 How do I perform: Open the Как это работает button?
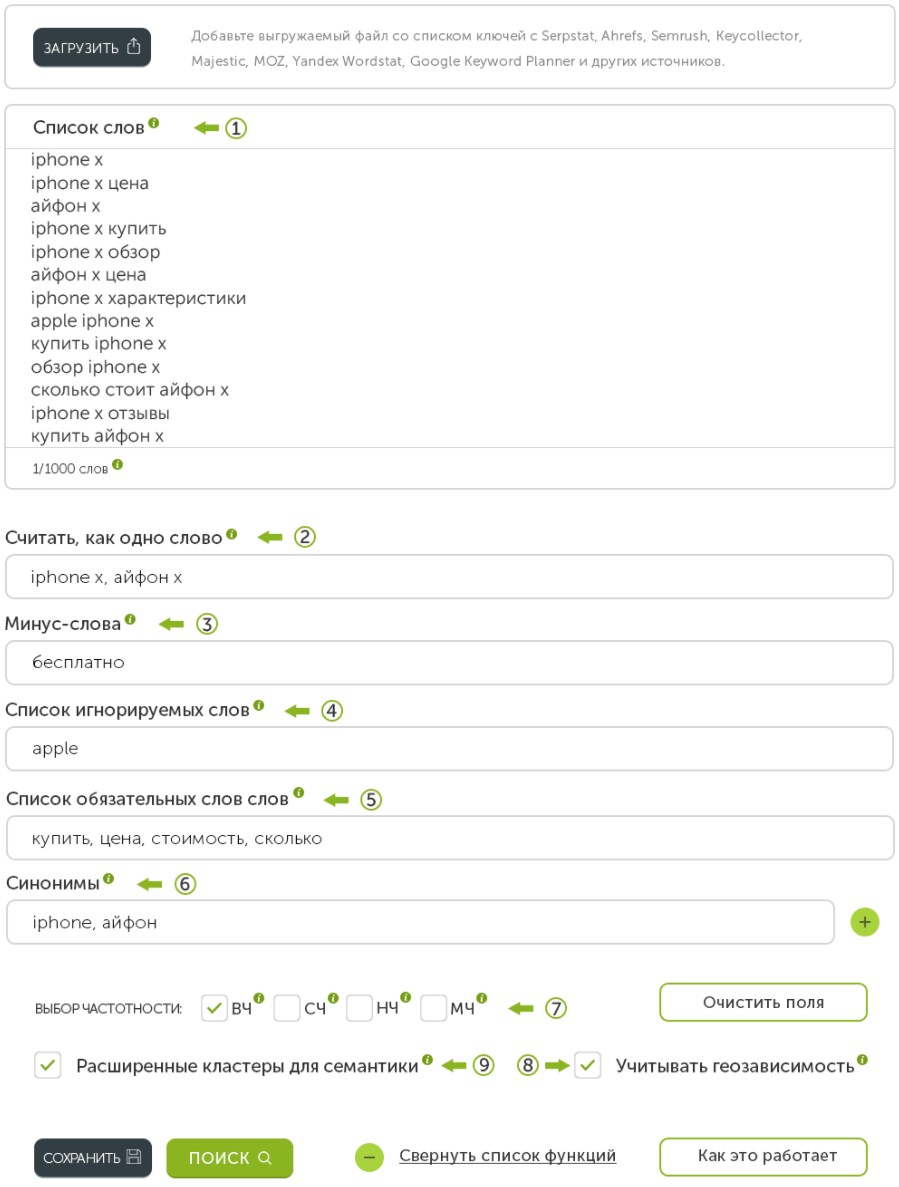coord(763,1156)
